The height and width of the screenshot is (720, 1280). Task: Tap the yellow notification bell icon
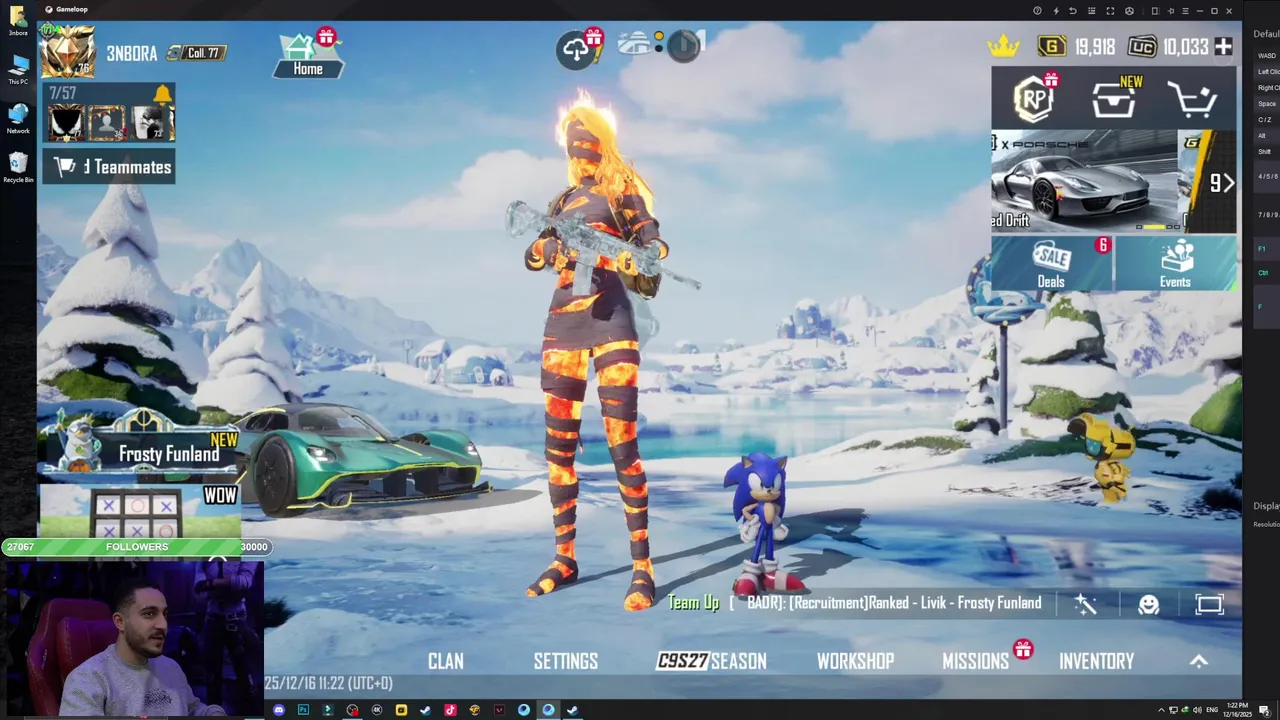click(162, 94)
